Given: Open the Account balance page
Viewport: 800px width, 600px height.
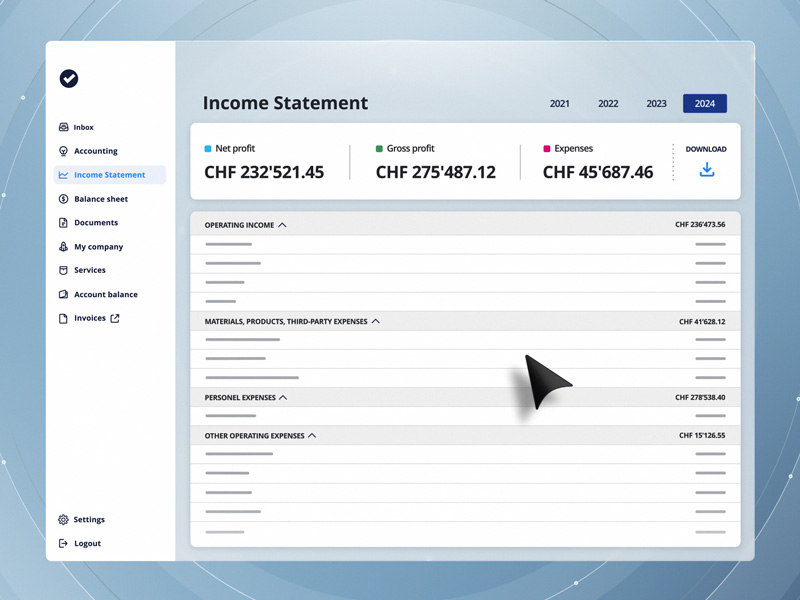Looking at the screenshot, I should click(x=105, y=294).
